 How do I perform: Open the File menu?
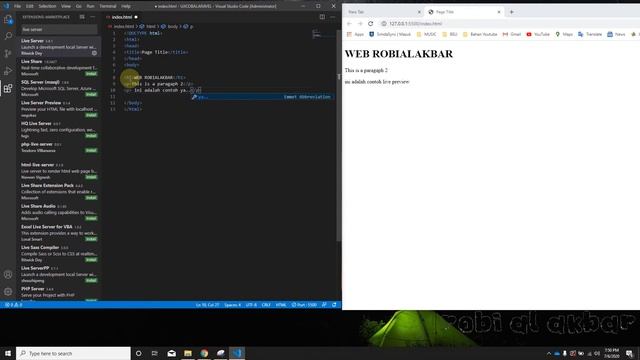click(18, 6)
